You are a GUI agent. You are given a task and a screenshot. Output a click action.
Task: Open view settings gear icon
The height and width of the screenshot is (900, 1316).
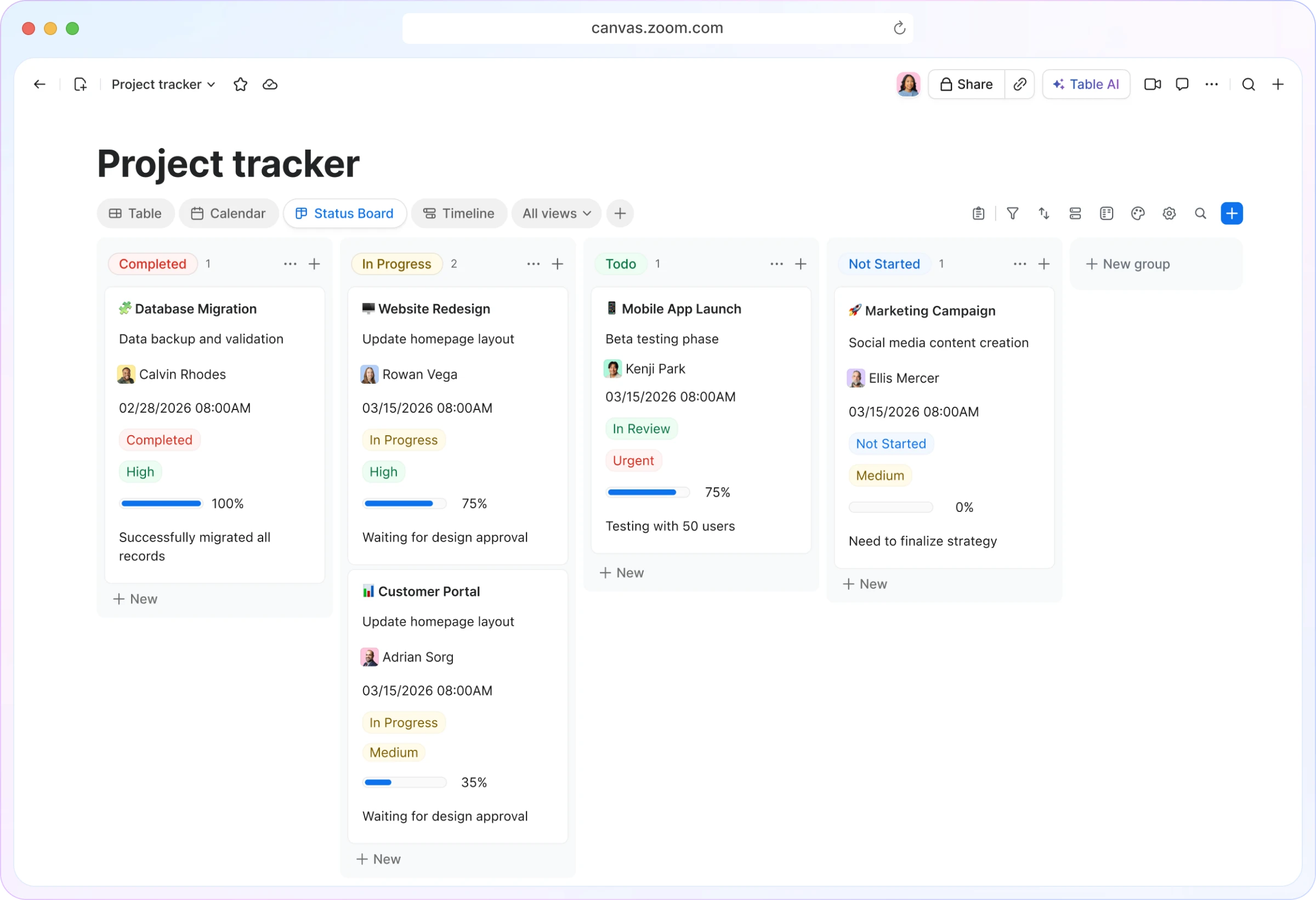coord(1170,213)
